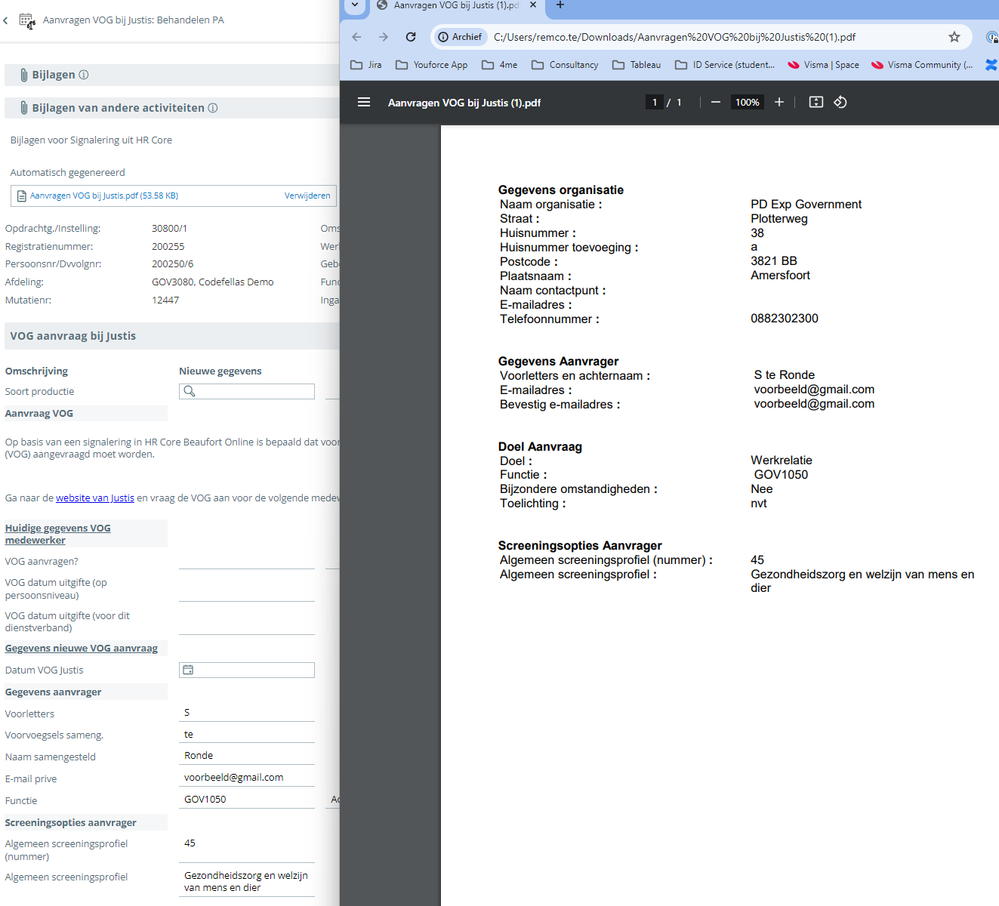Click Werkrelatie in the PDF Doel row
Screen dimensions: 999x906
coord(782,460)
